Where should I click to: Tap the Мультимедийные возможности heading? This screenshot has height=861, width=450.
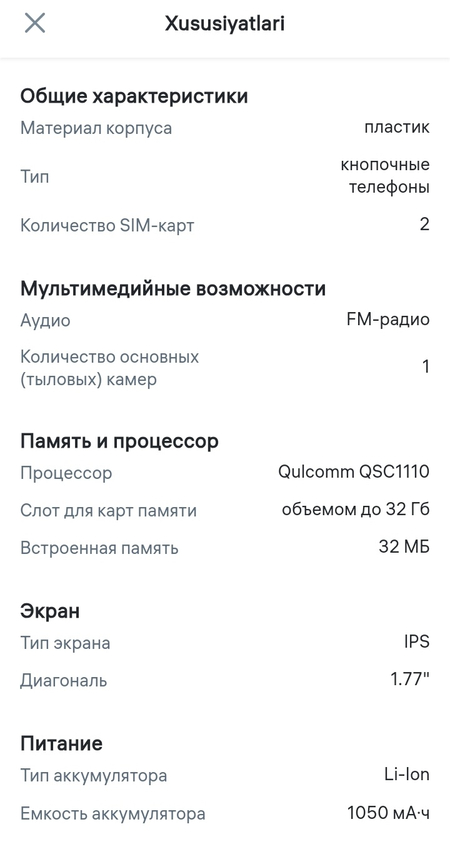[x=173, y=288]
